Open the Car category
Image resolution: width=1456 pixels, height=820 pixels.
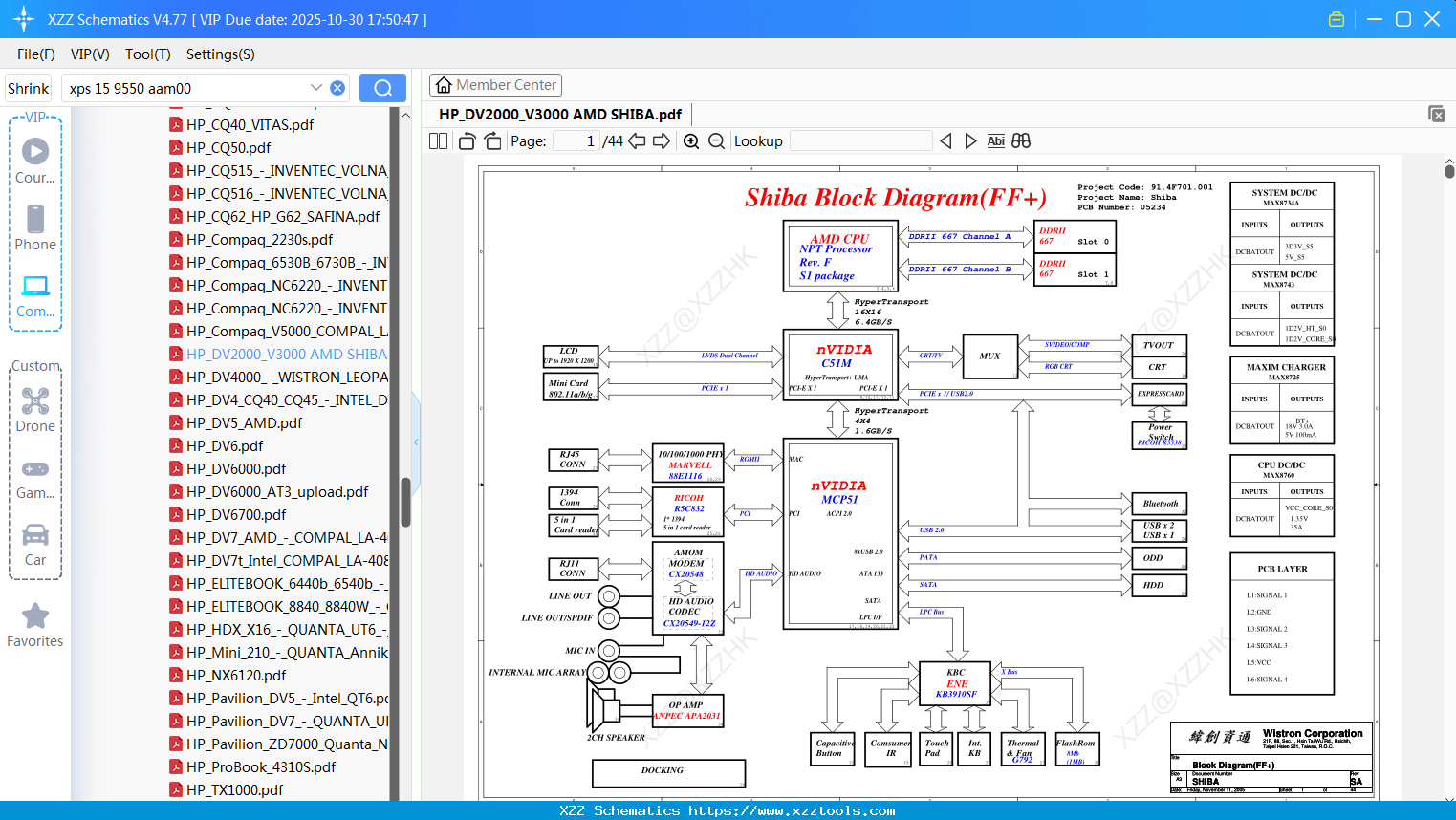click(35, 546)
